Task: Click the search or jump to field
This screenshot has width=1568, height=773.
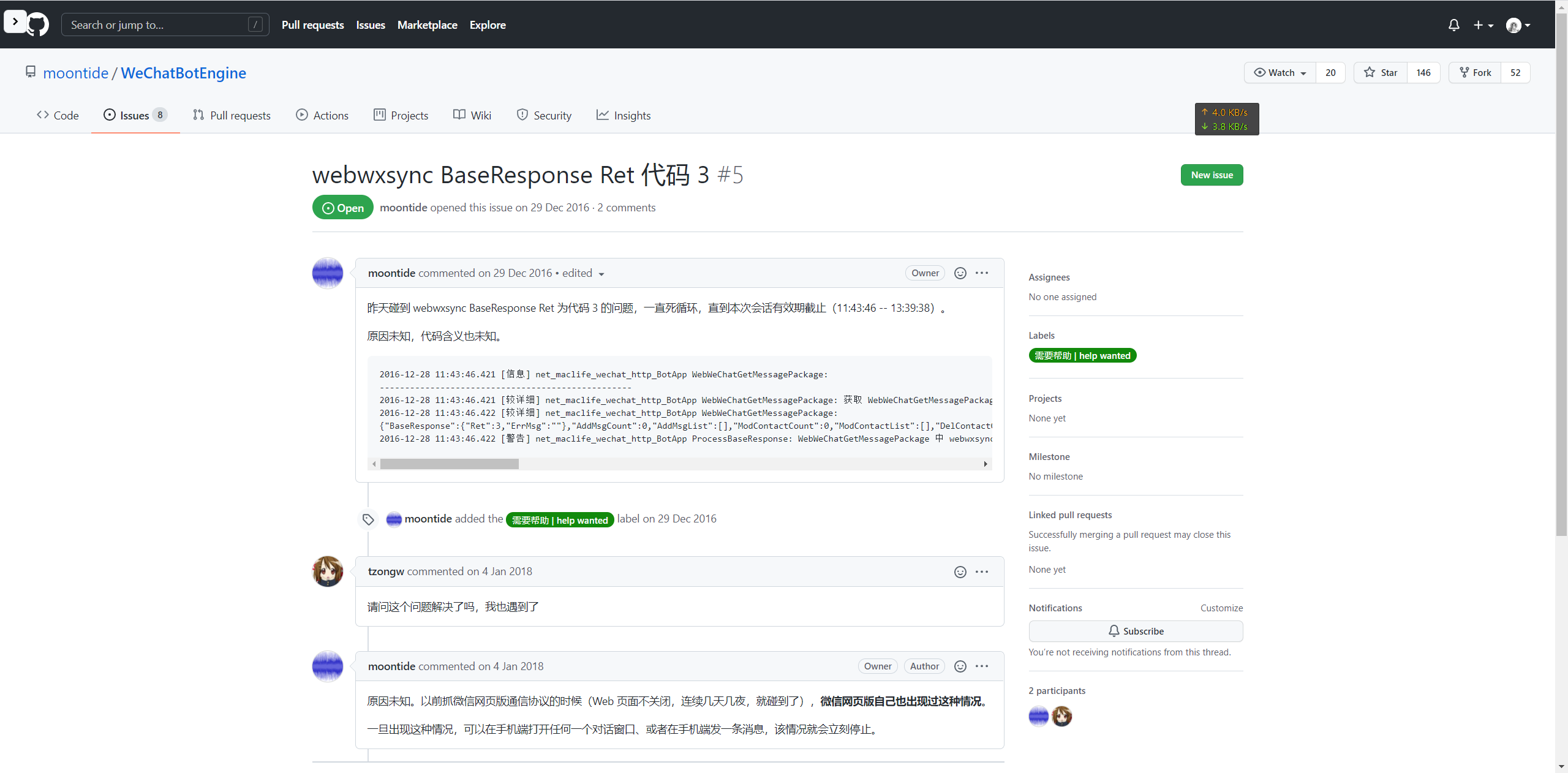Action: click(164, 25)
